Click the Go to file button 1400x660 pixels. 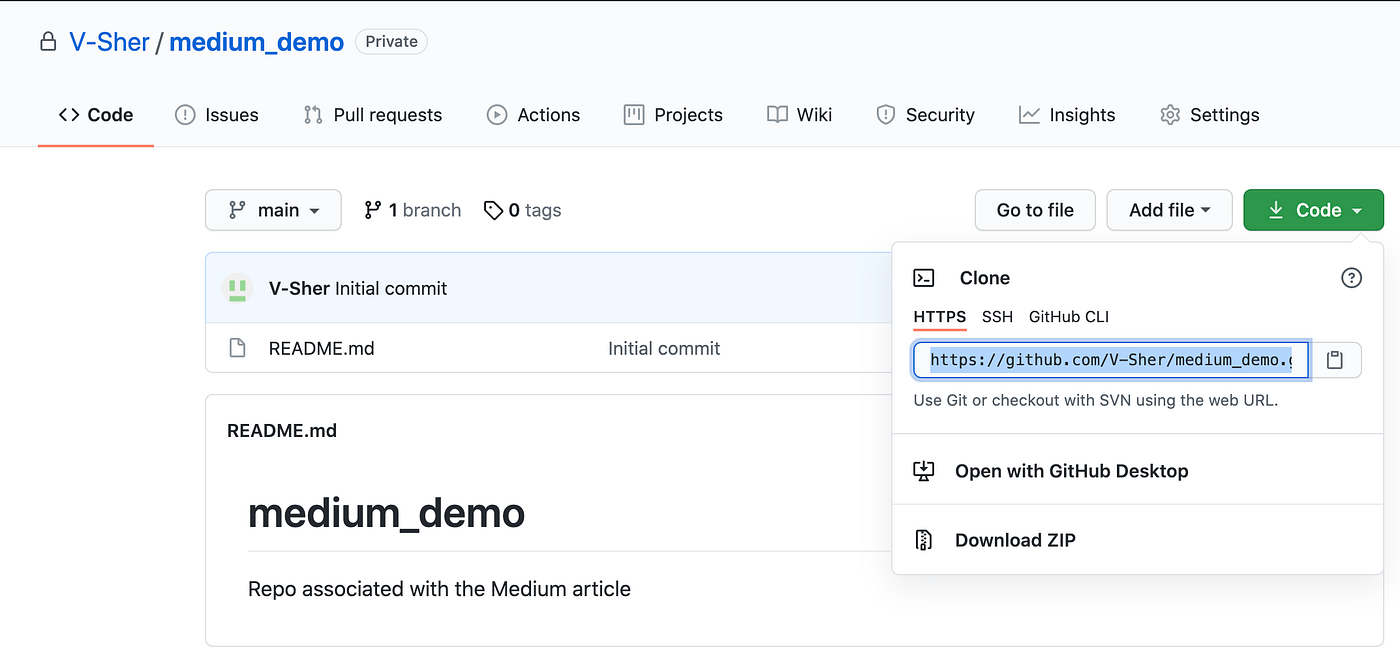(1035, 210)
